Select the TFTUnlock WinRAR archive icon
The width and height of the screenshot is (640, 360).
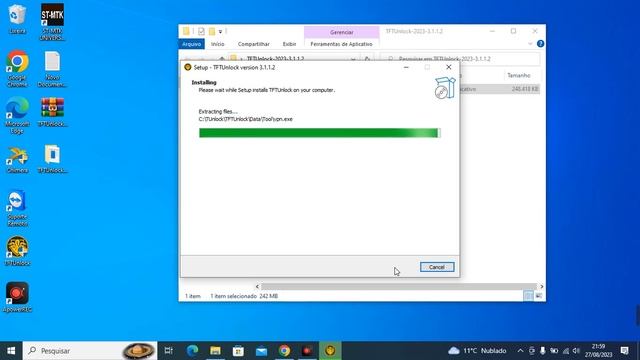pos(52,112)
